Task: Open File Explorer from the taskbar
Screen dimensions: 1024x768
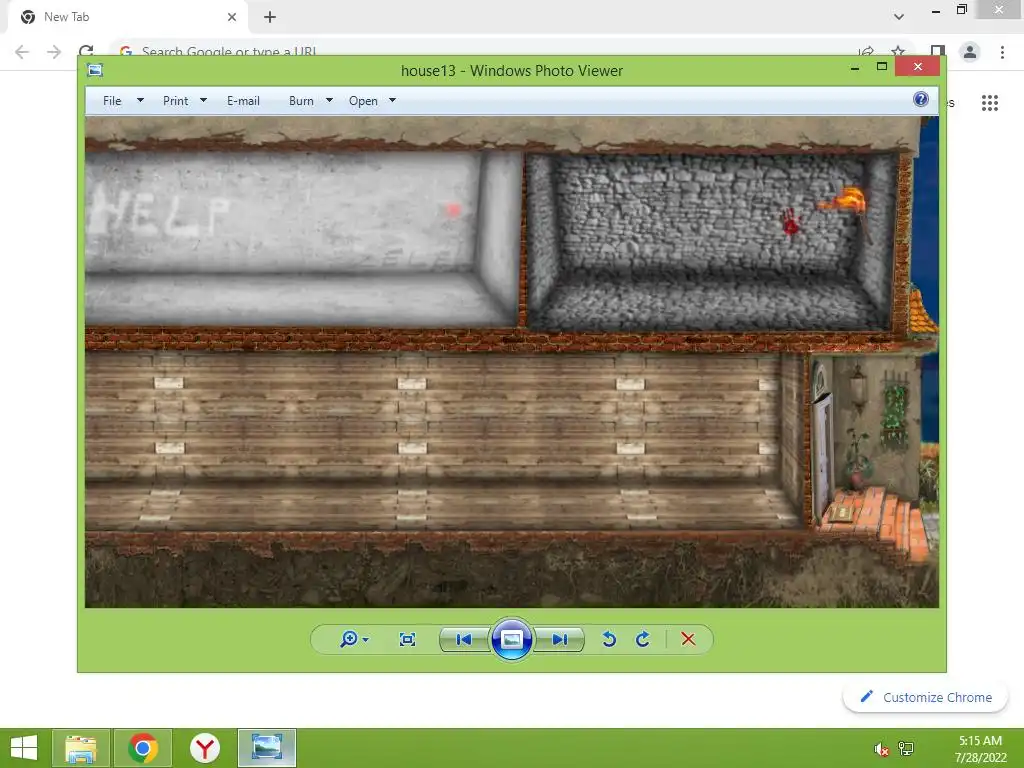Action: click(x=80, y=748)
